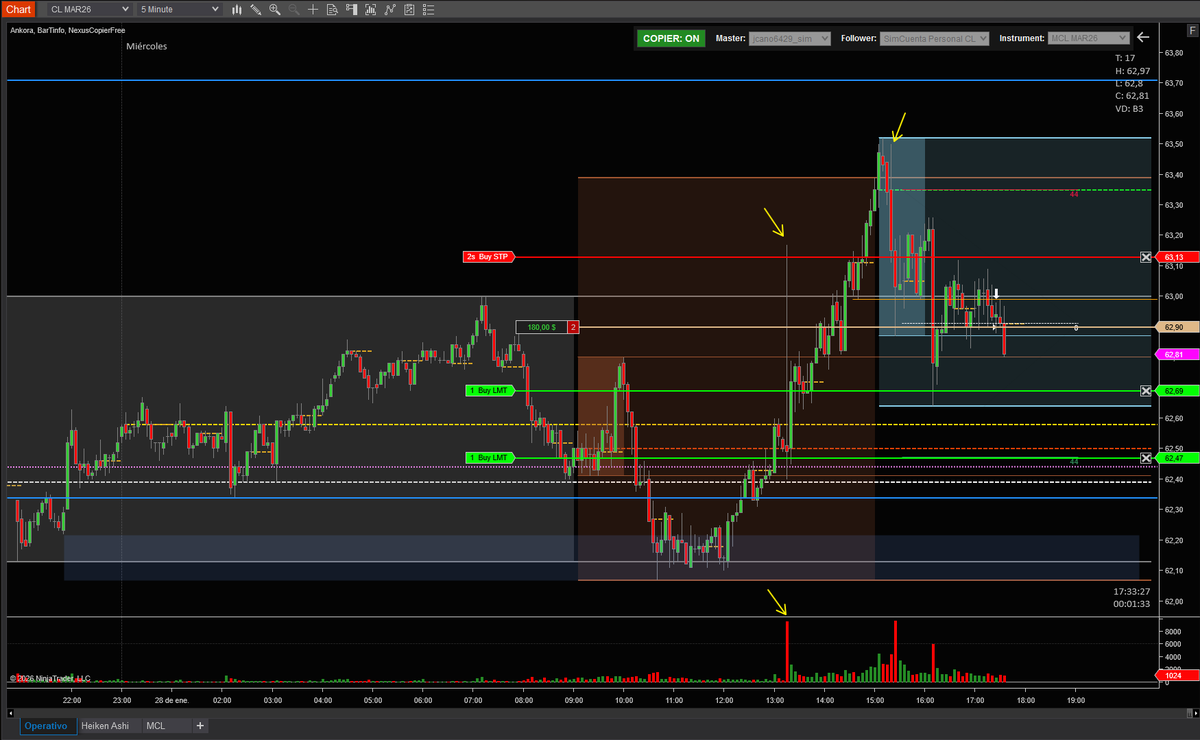
Task: Click the 19:00 time axis label
Action: (1077, 701)
